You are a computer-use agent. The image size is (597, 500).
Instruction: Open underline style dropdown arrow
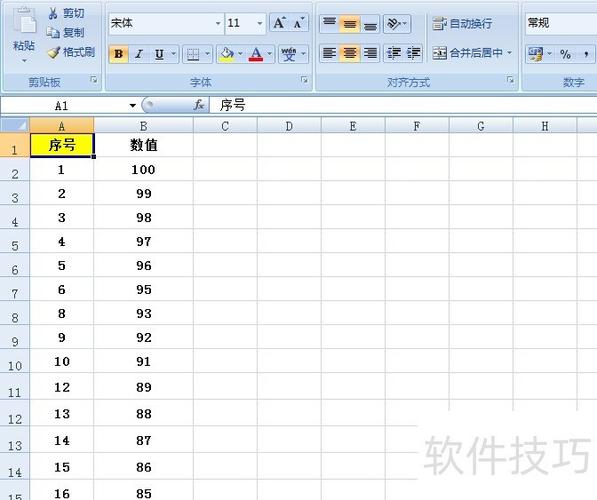pos(174,54)
